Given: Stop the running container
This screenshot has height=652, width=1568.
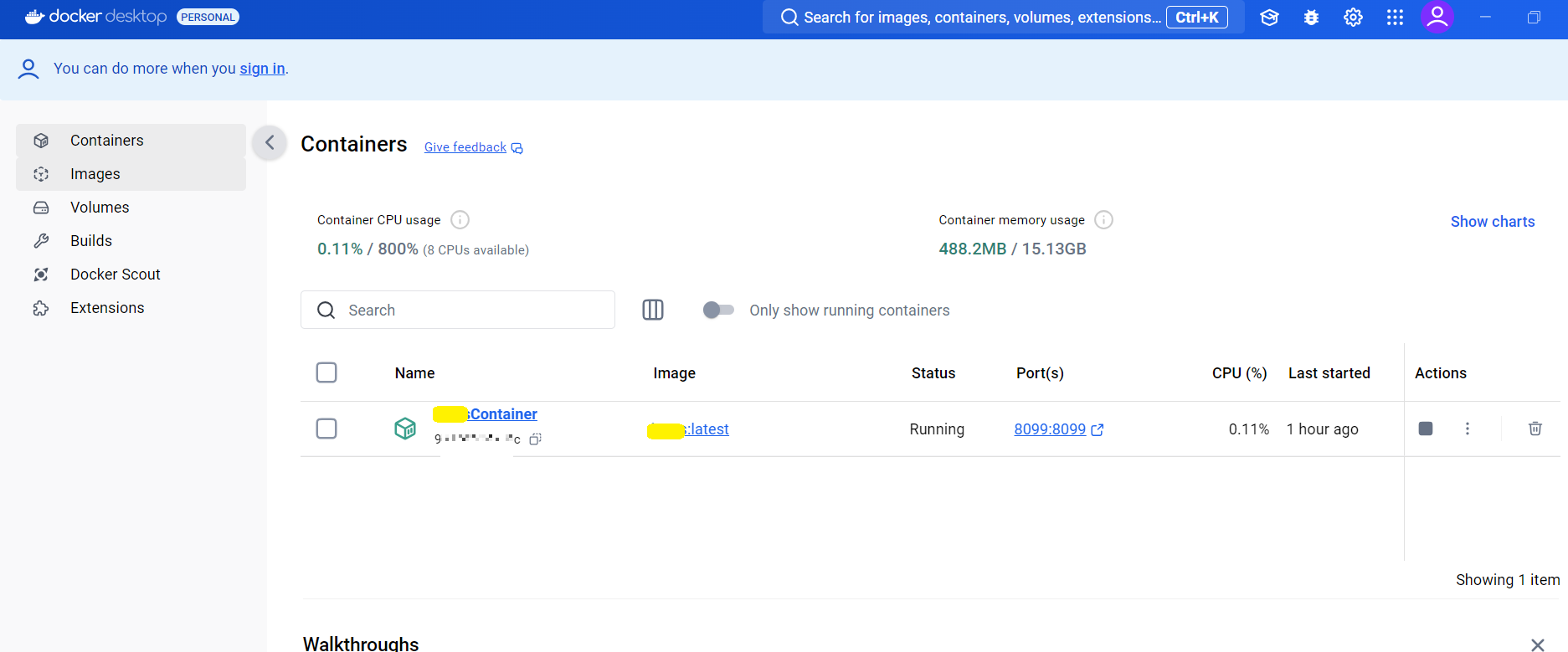Looking at the screenshot, I should (x=1426, y=429).
